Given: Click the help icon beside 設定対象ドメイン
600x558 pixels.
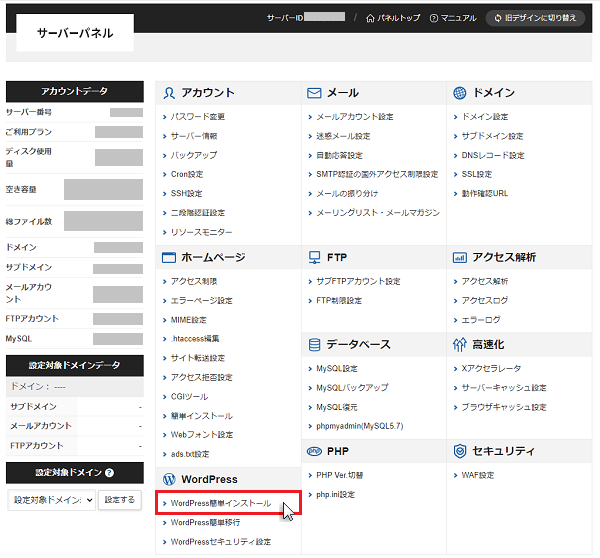Looking at the screenshot, I should tap(109, 473).
